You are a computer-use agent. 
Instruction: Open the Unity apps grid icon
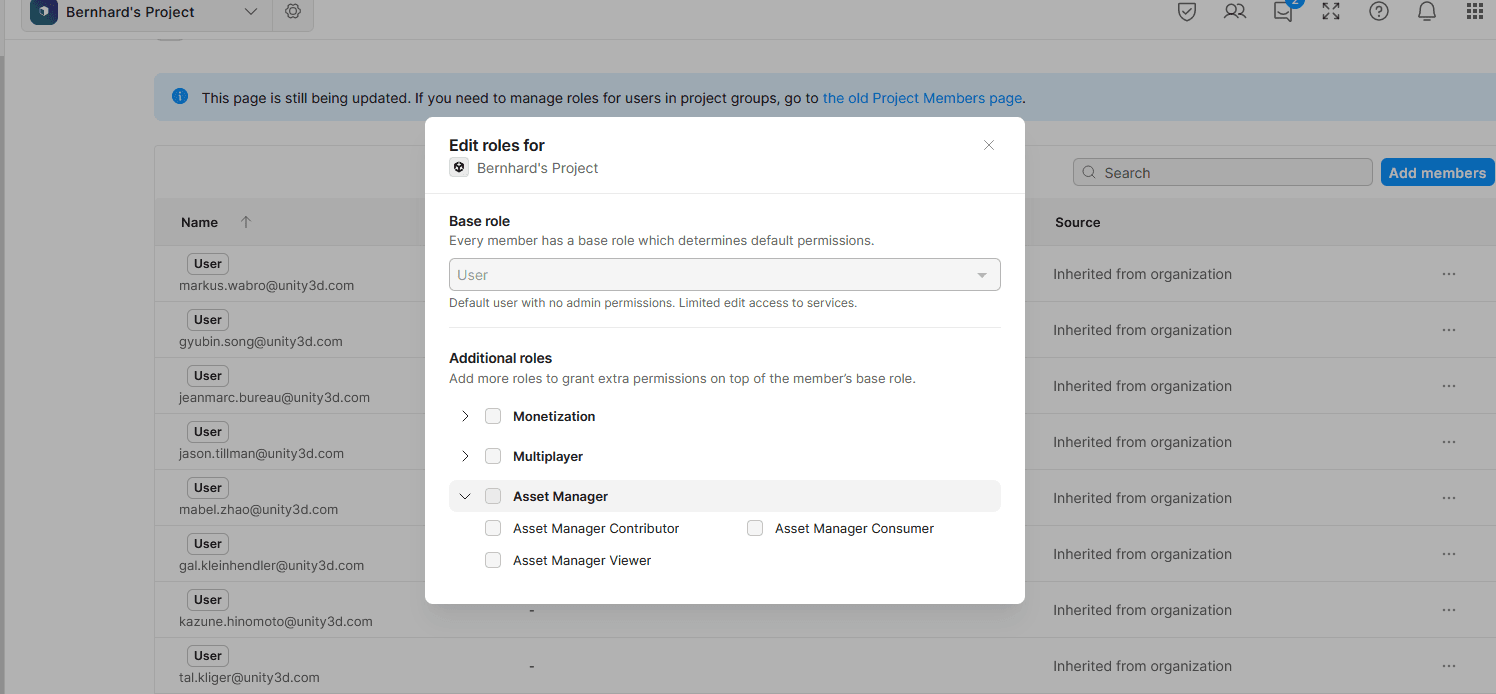click(1474, 12)
